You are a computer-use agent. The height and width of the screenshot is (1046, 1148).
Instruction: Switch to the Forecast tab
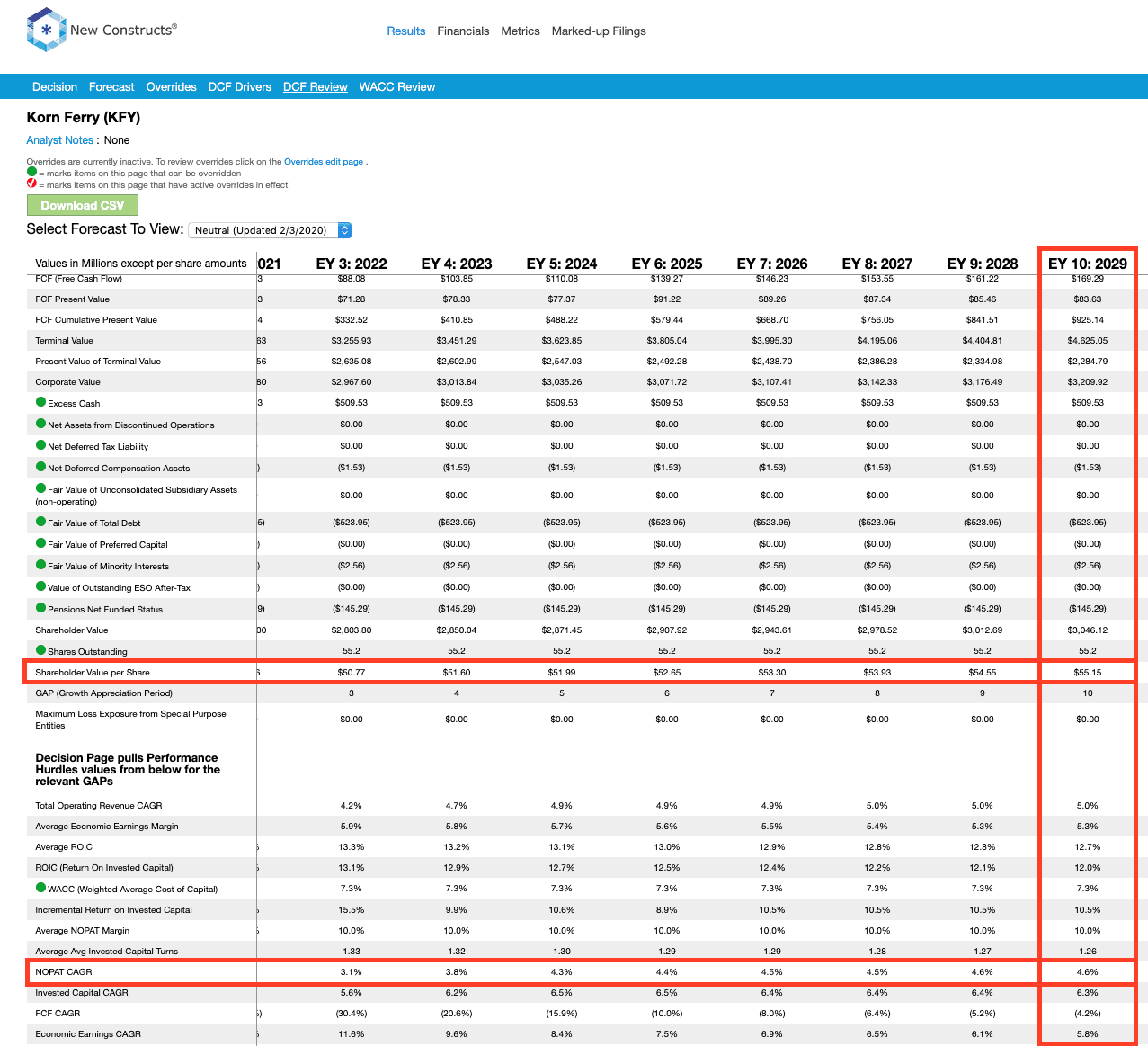click(x=111, y=87)
